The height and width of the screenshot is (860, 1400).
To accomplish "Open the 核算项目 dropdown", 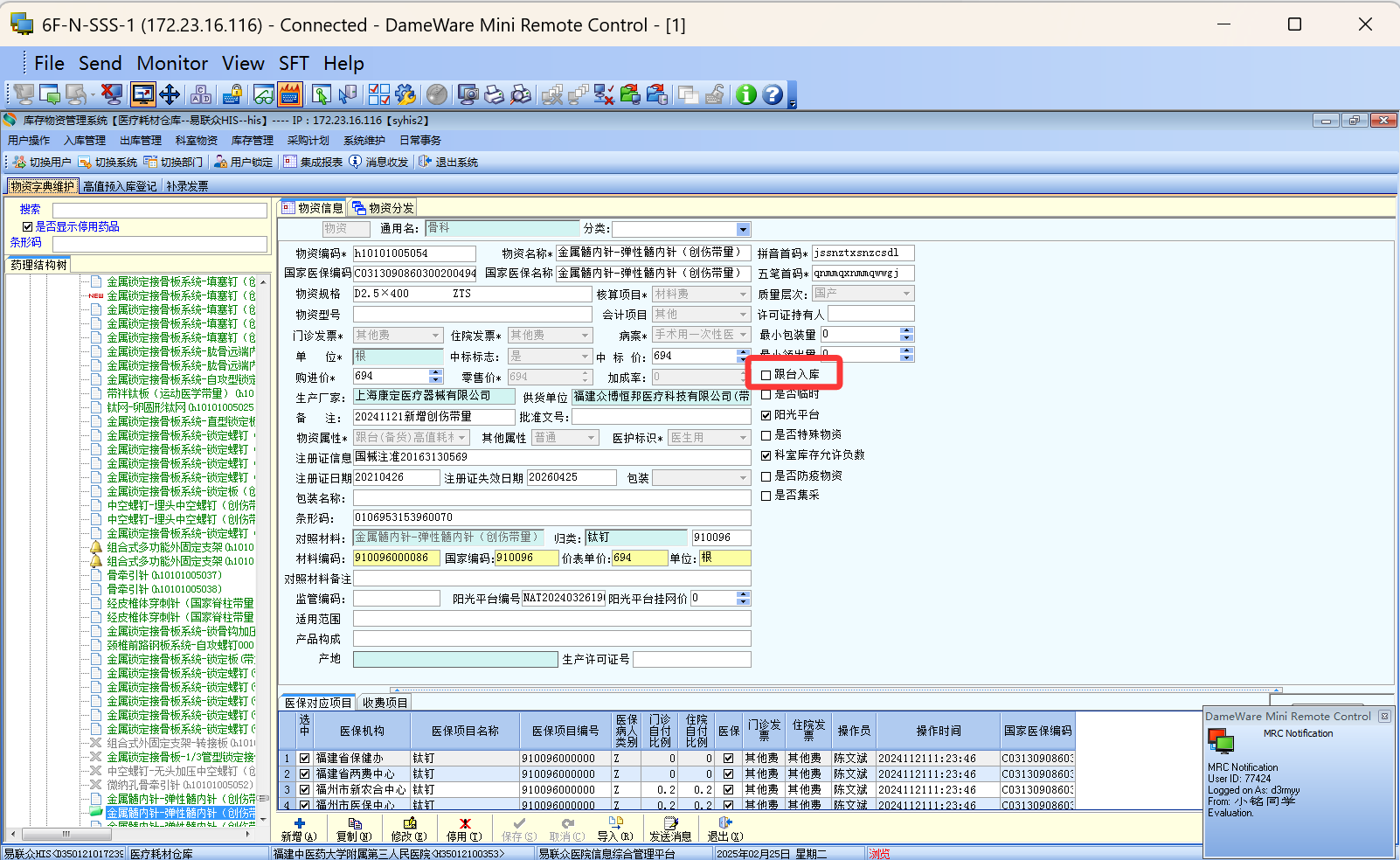I will [744, 294].
